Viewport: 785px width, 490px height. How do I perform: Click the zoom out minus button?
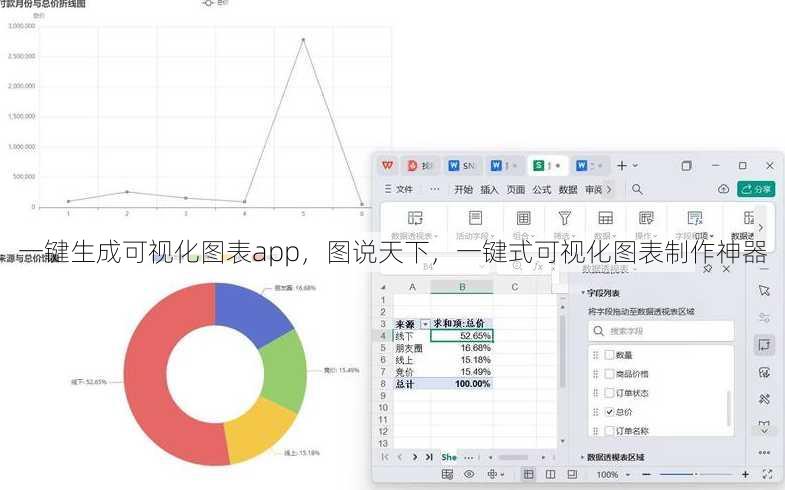point(646,474)
